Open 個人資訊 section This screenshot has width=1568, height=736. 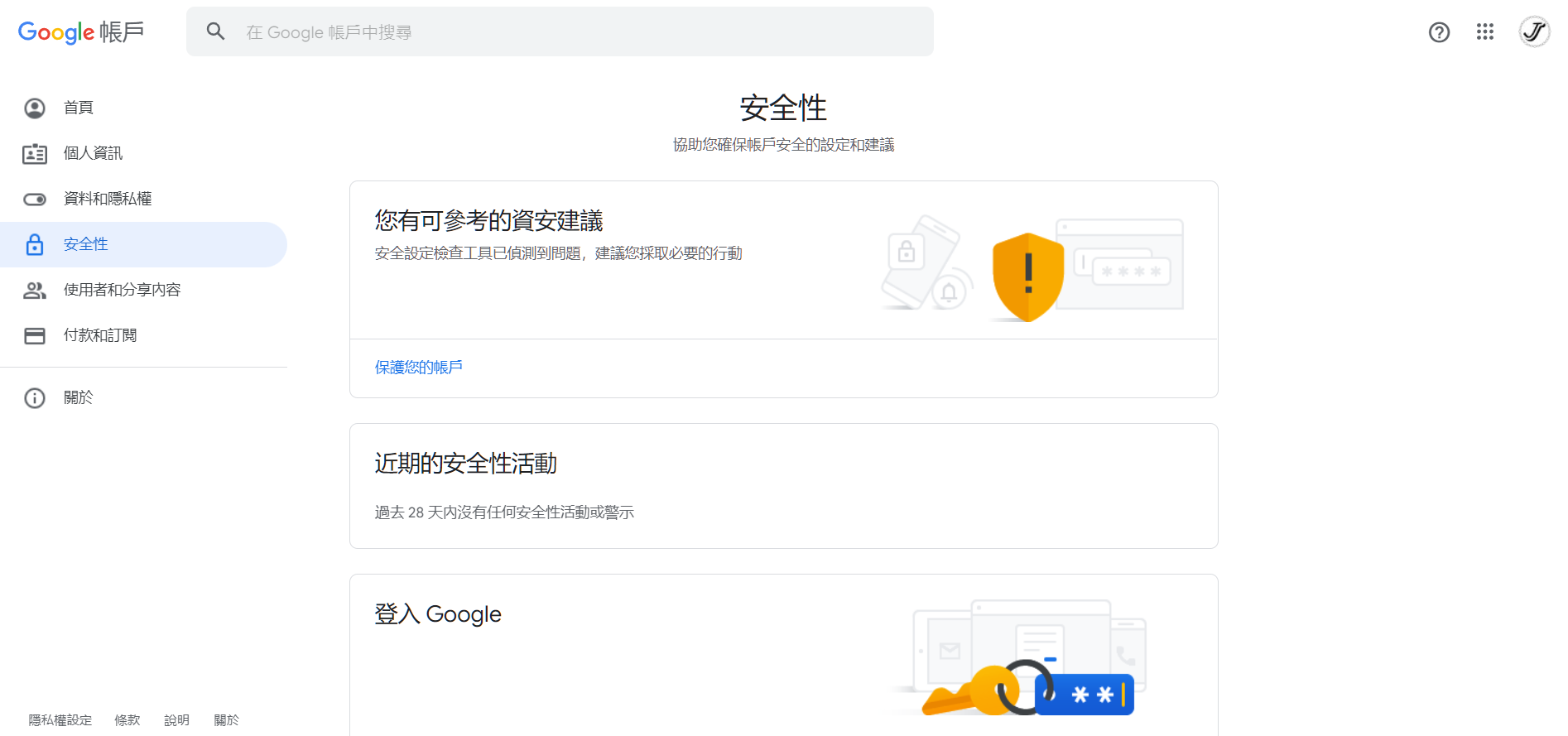tap(143, 153)
